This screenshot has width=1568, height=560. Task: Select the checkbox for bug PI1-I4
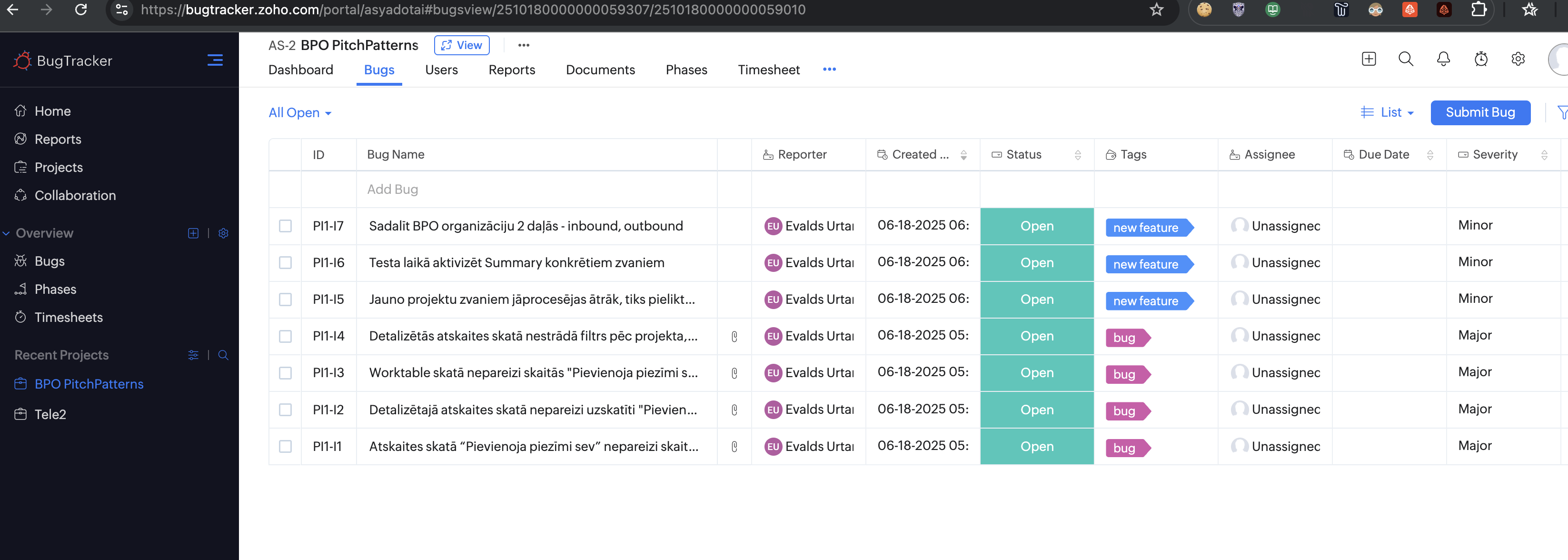285,337
